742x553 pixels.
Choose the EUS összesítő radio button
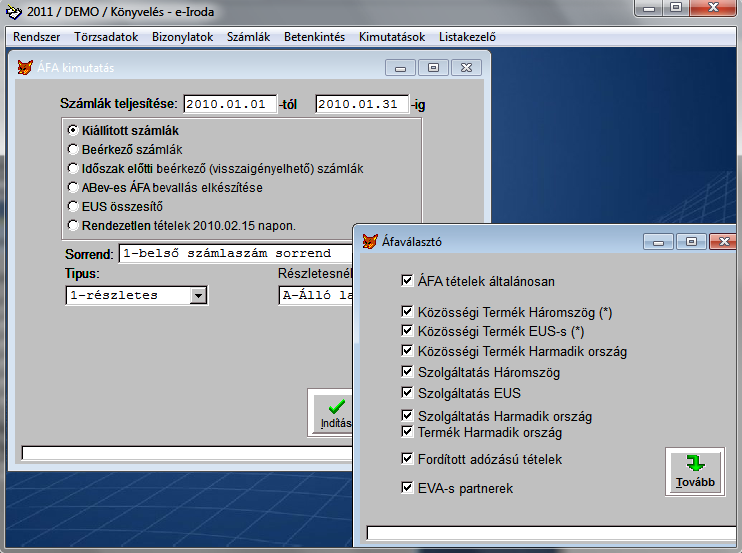point(73,206)
